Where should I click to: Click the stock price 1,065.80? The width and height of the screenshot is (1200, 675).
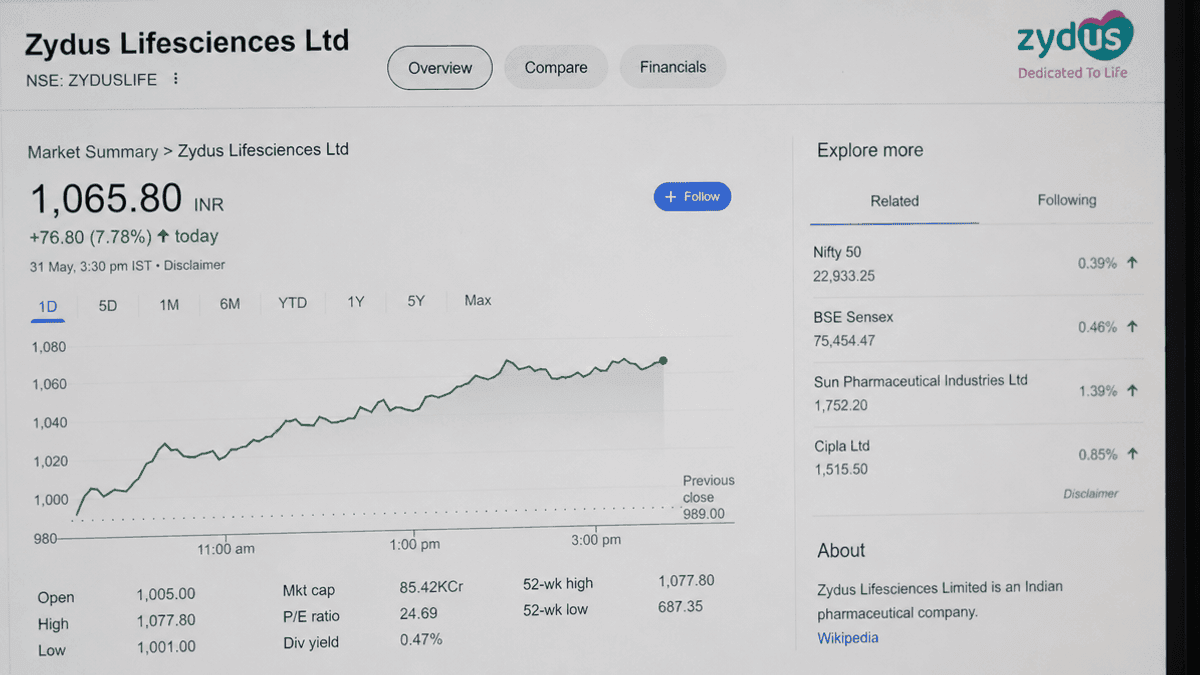(106, 199)
